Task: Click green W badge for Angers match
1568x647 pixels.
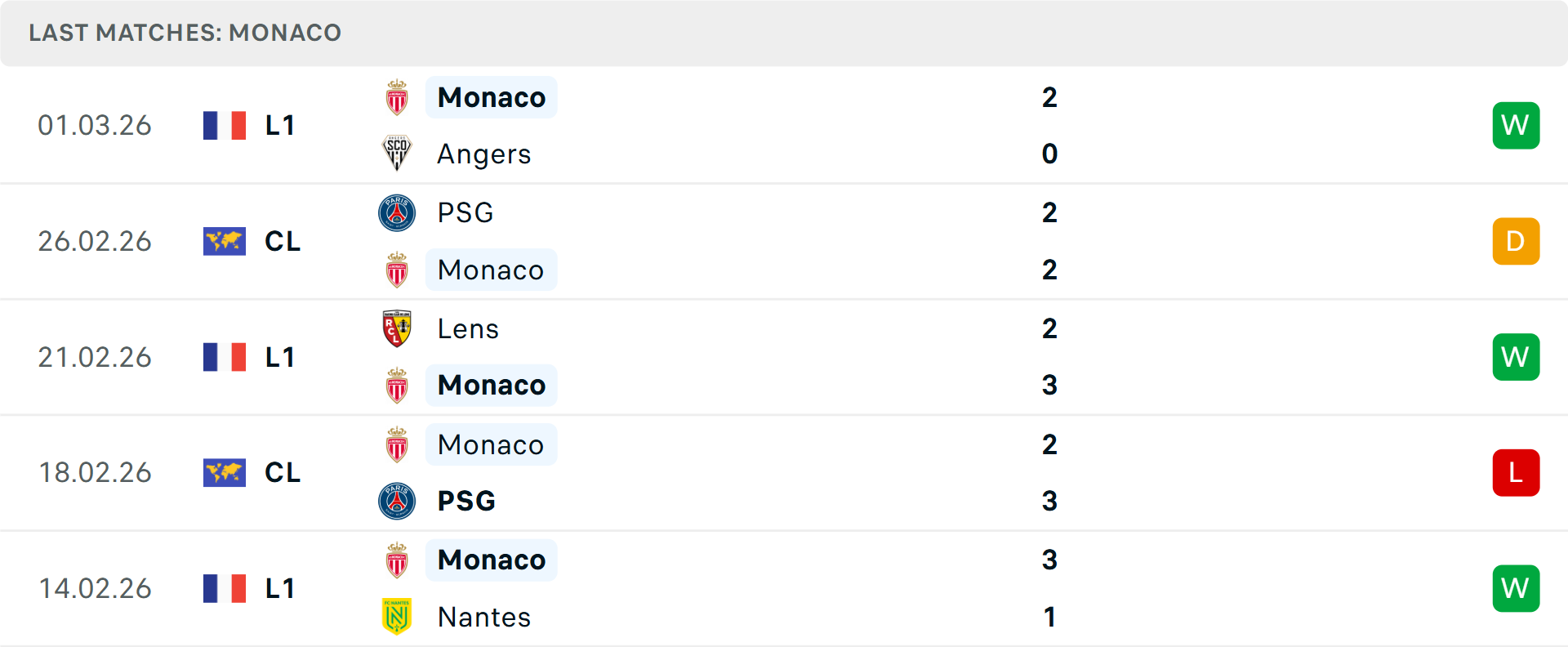Action: click(1516, 126)
